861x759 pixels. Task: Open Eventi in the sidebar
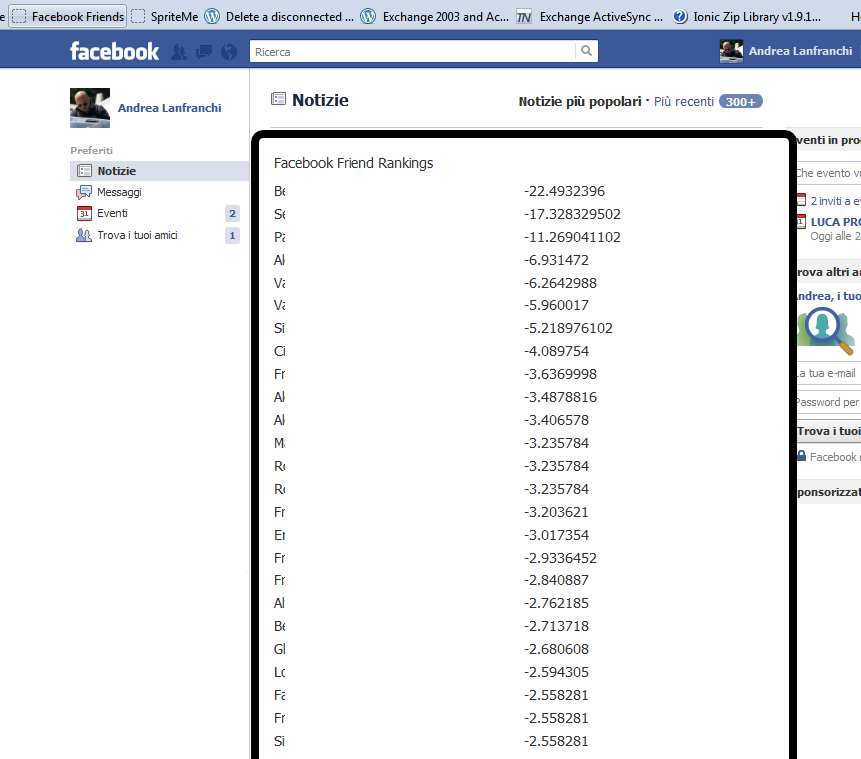pos(113,213)
